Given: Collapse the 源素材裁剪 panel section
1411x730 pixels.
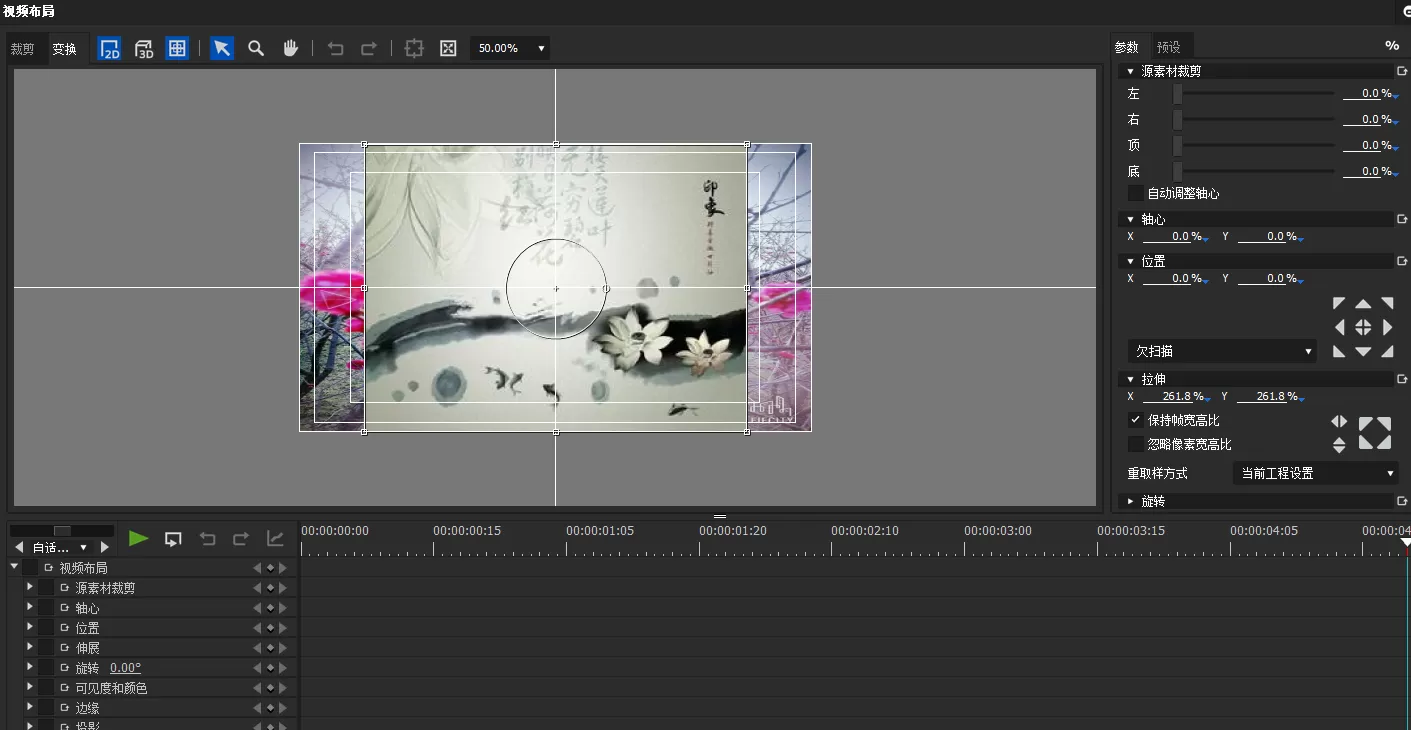Looking at the screenshot, I should (1130, 72).
